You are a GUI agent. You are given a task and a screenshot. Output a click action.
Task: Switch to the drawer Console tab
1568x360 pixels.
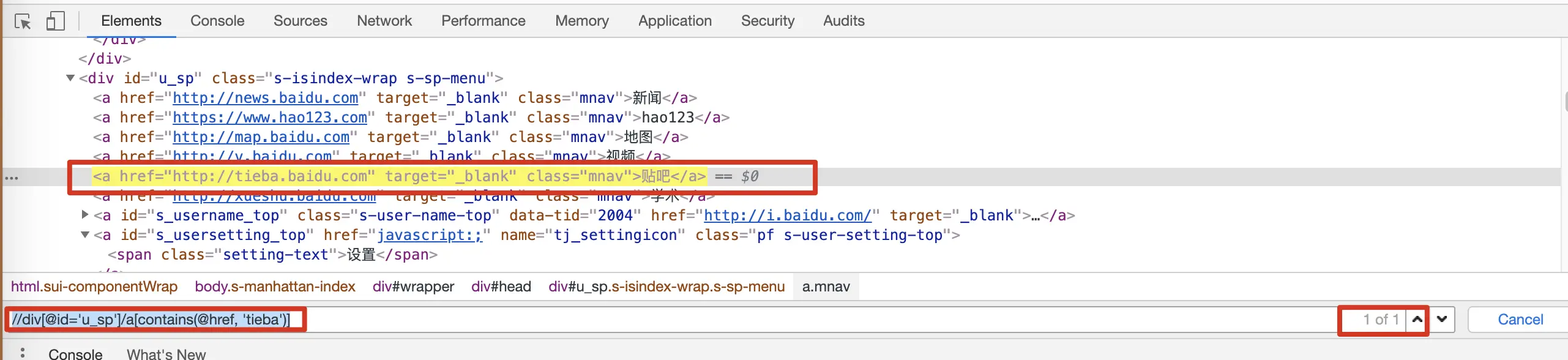coord(75,354)
